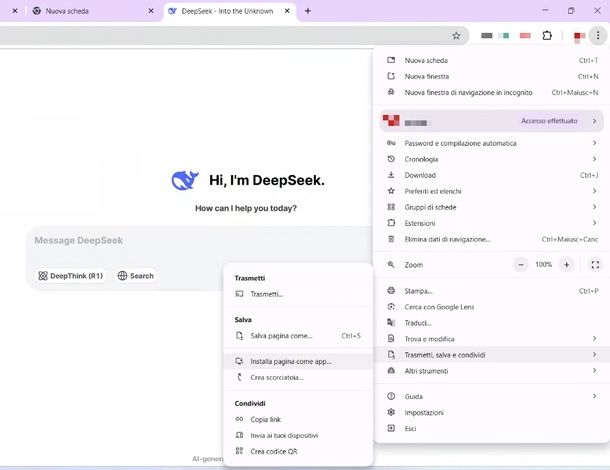
Task: Toggle the Search web option
Action: tap(136, 276)
